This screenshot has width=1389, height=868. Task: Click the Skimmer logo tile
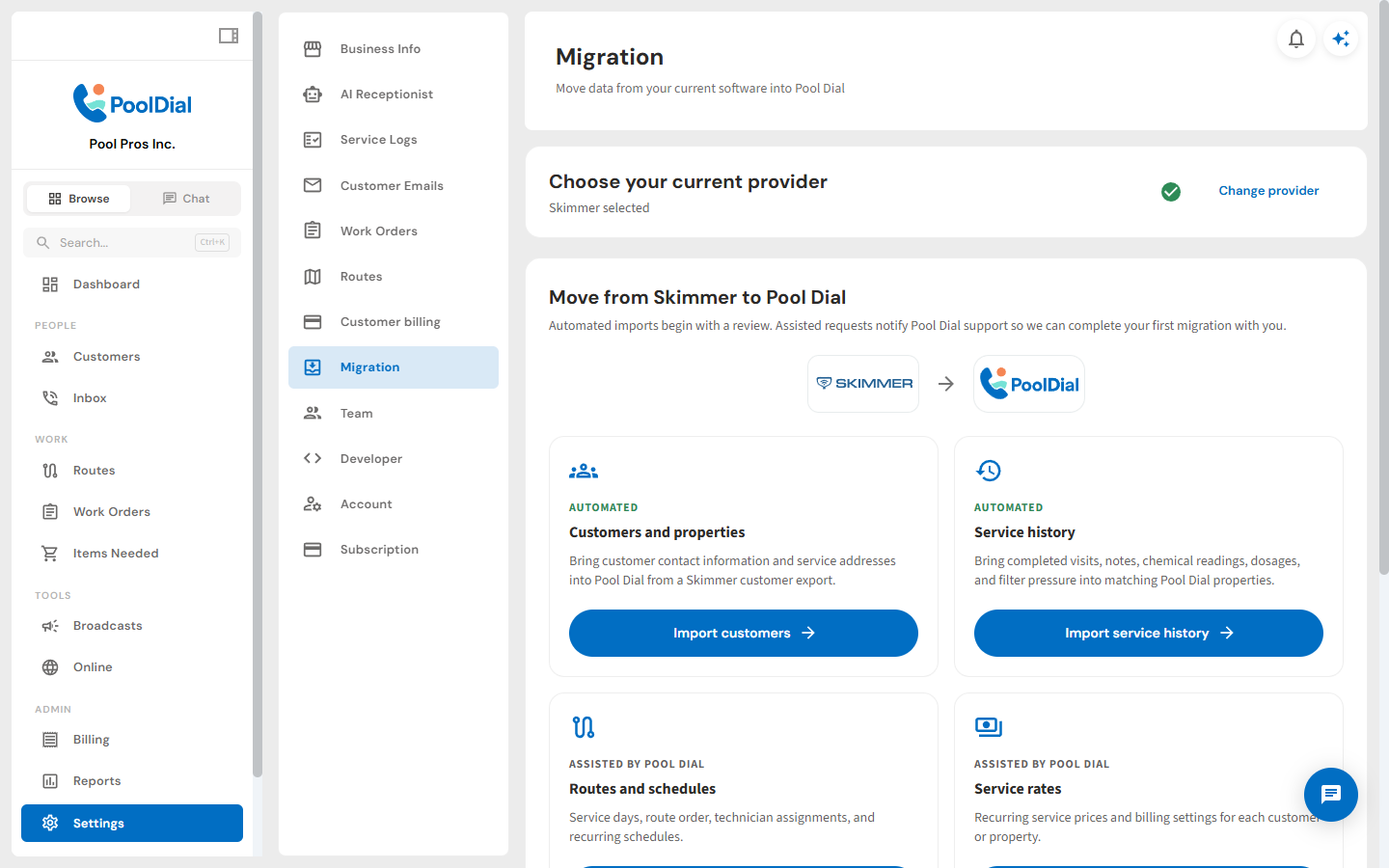863,384
